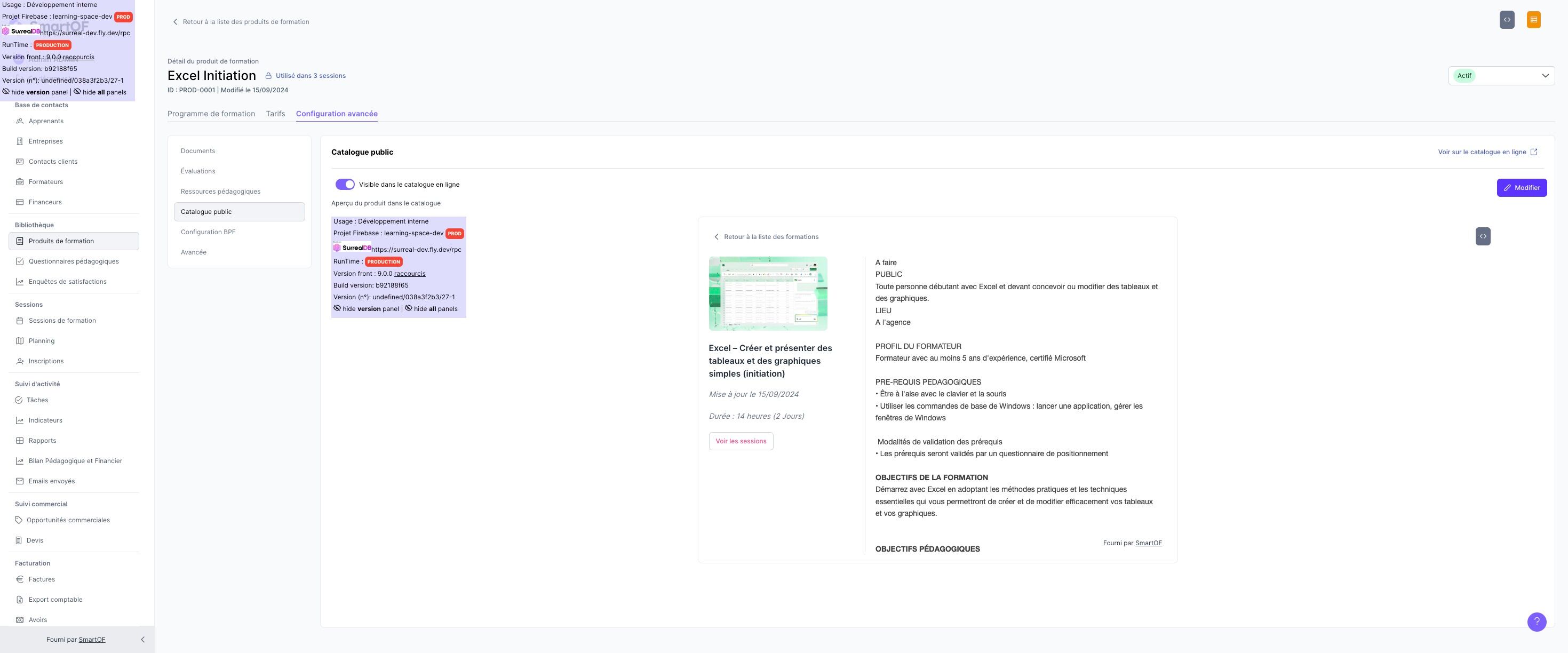Screen dimensions: 1568x653
Task: Open Indicateurs in the sidebar
Action: pos(45,420)
